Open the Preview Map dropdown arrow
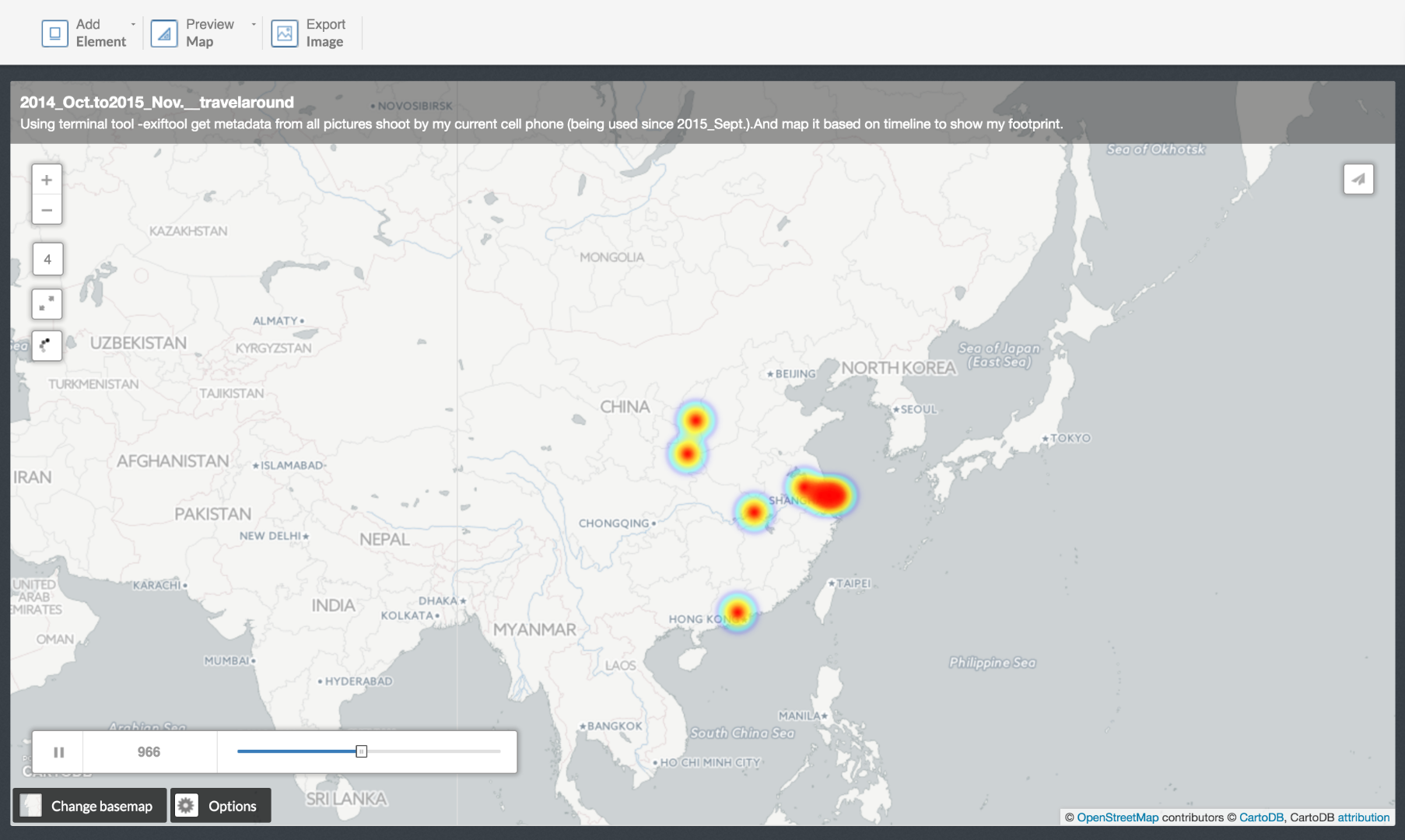1405x840 pixels. (x=252, y=24)
